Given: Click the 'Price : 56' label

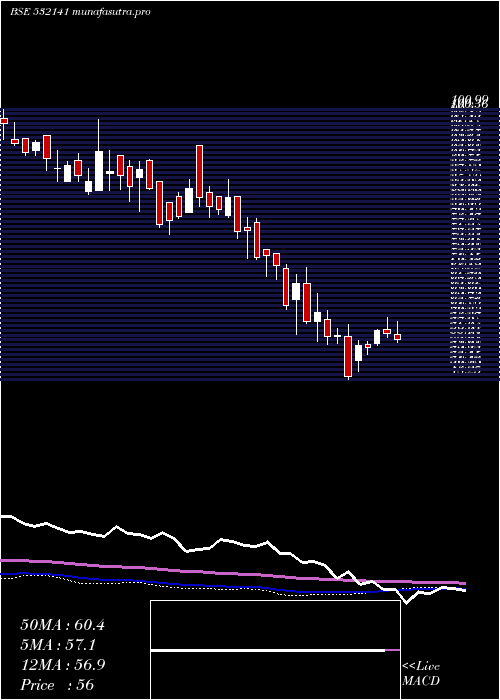Looking at the screenshot, I should click(57, 685).
